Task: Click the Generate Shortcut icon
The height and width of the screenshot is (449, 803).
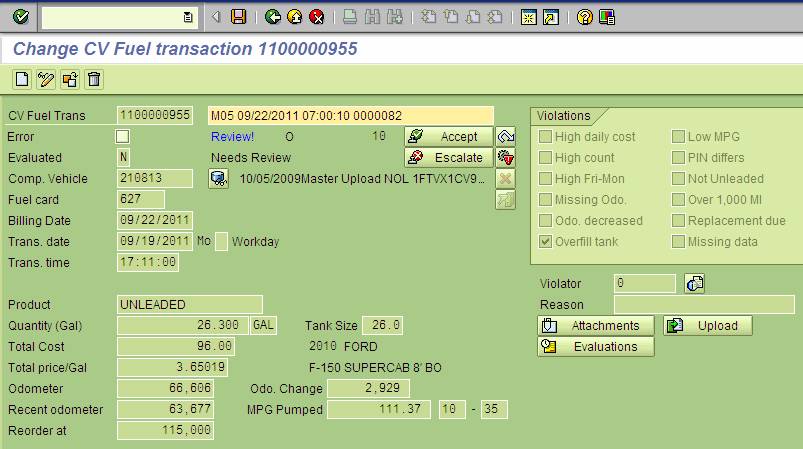Action: pyautogui.click(x=551, y=17)
